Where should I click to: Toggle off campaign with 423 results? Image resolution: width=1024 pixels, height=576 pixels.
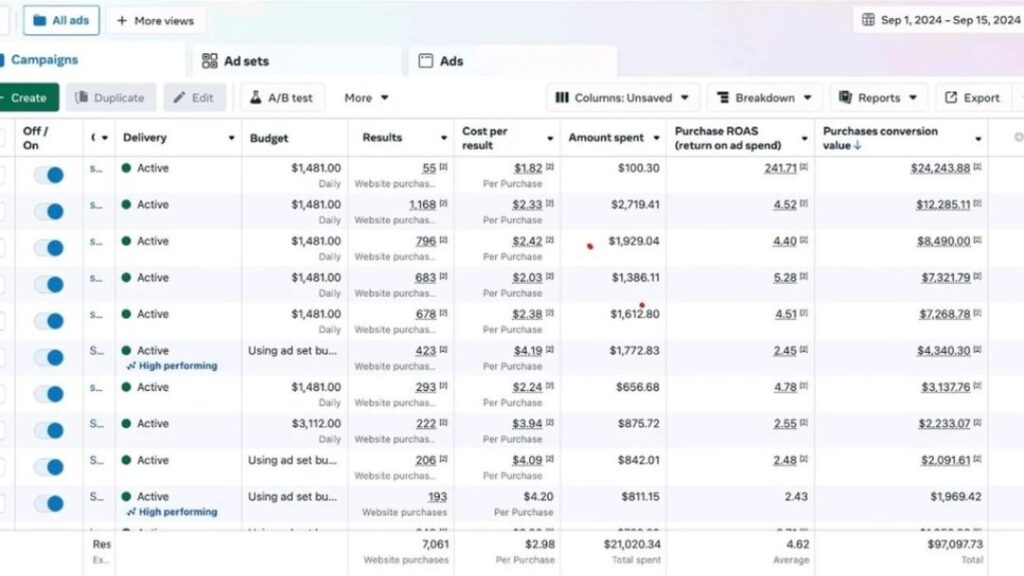(49, 358)
